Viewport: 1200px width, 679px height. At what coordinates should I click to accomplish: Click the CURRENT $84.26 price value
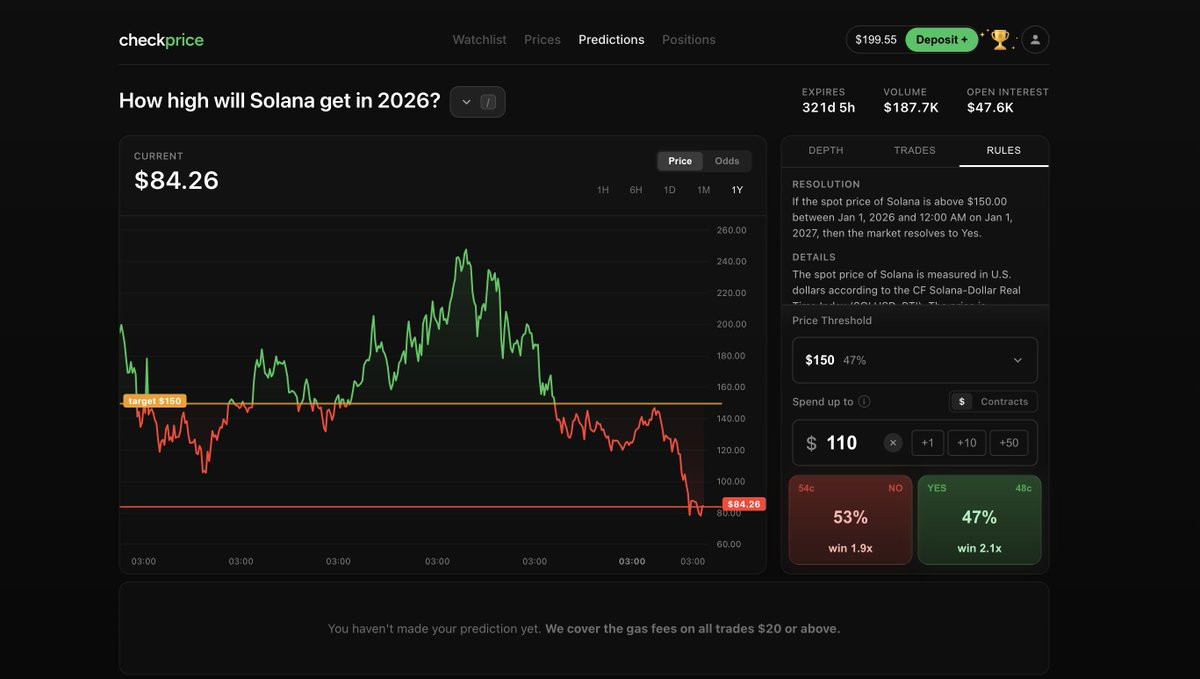(x=176, y=181)
